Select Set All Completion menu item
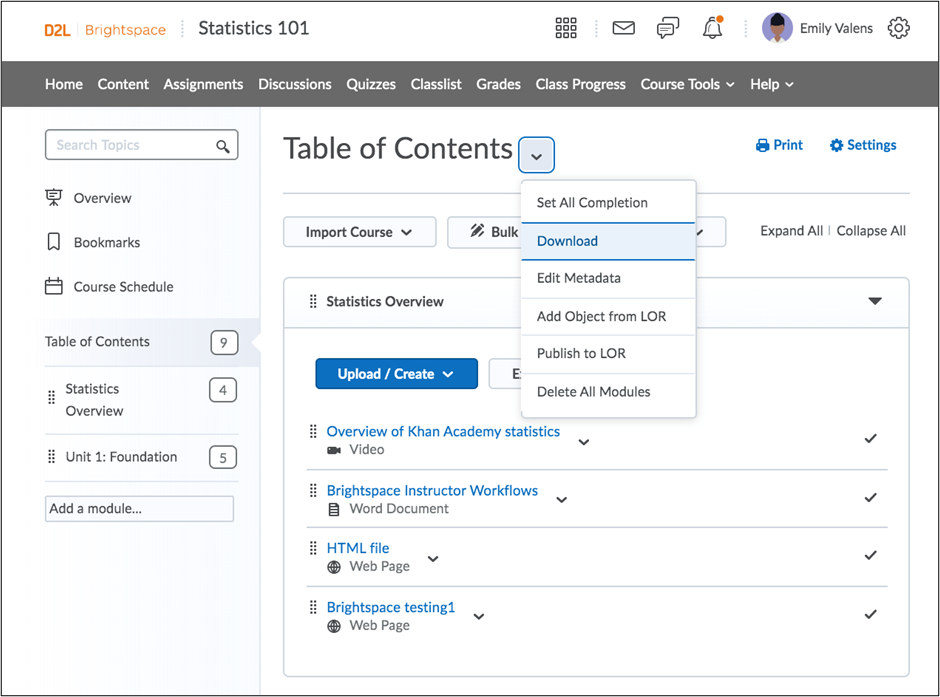 pyautogui.click(x=608, y=203)
